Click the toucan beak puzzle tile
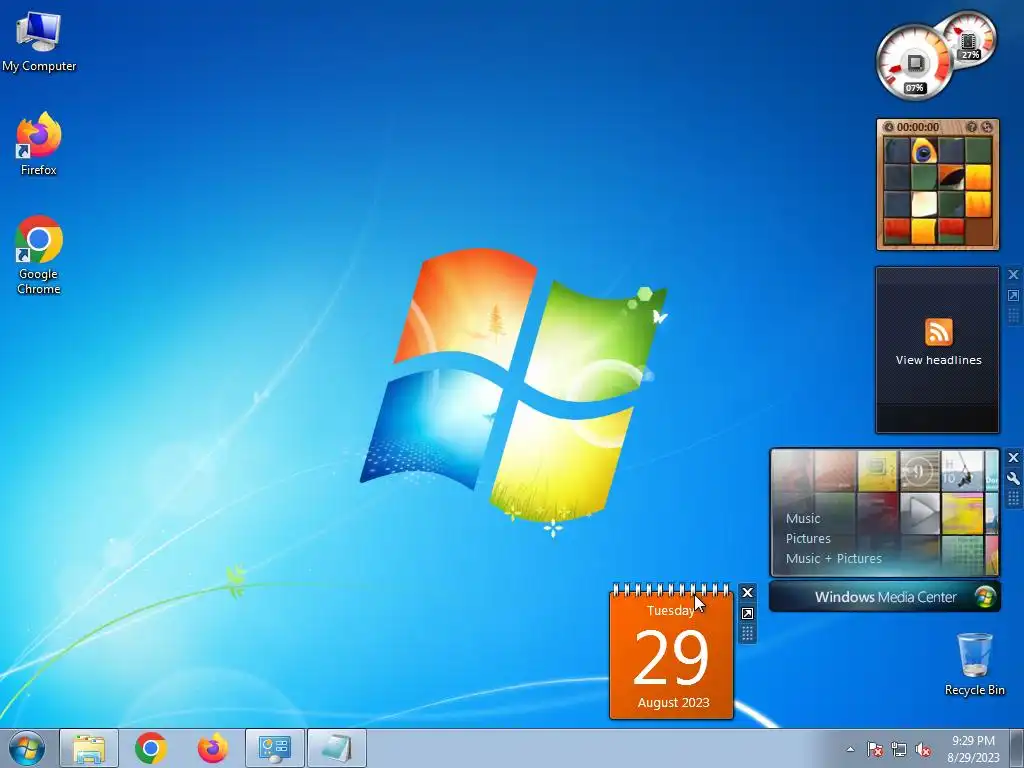1024x768 pixels. (x=951, y=177)
